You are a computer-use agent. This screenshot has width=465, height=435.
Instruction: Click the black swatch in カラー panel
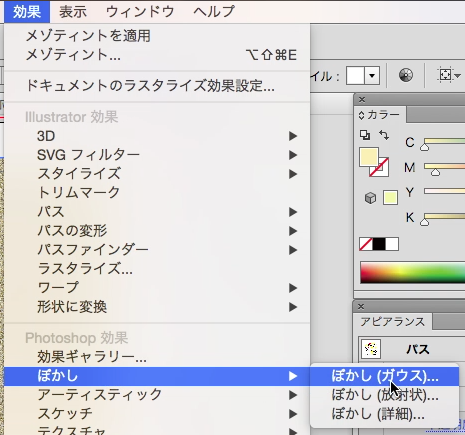(x=379, y=244)
